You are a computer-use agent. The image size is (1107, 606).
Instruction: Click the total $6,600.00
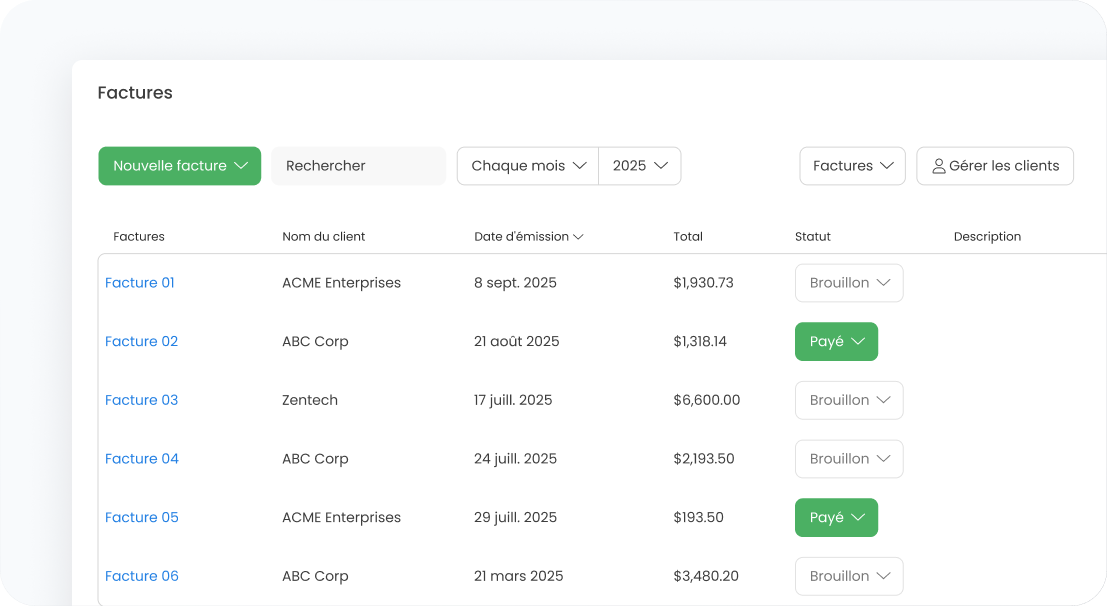707,400
